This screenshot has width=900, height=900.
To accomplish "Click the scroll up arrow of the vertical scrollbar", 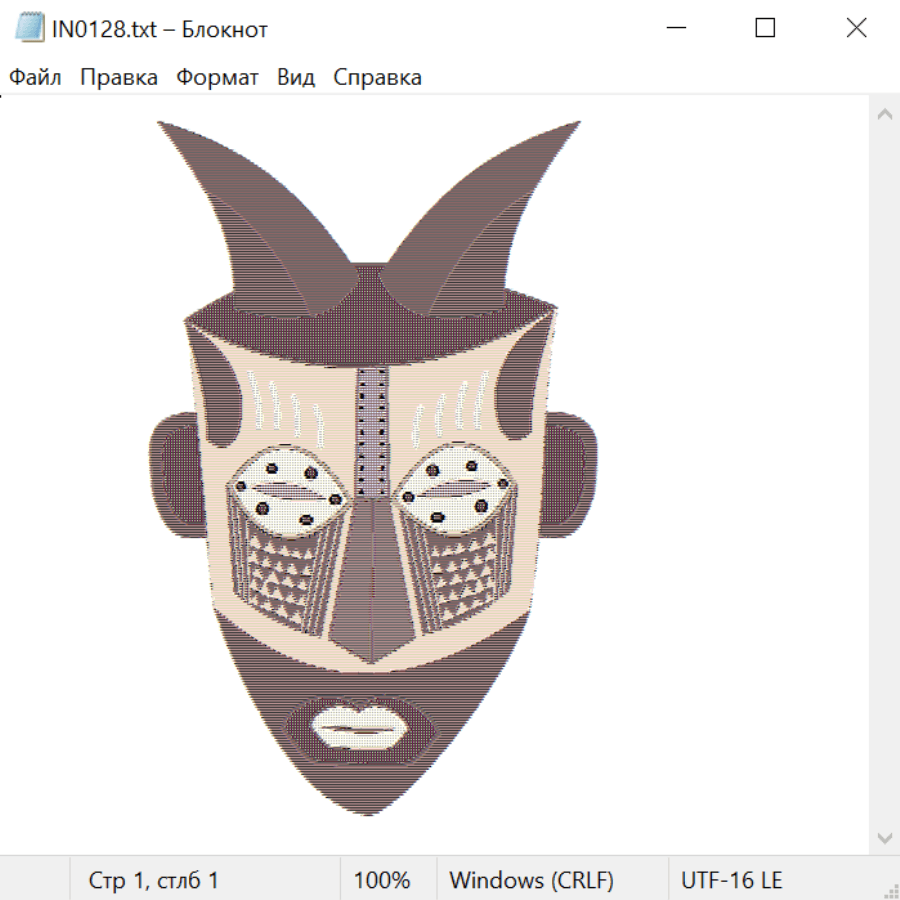I will click(x=884, y=114).
